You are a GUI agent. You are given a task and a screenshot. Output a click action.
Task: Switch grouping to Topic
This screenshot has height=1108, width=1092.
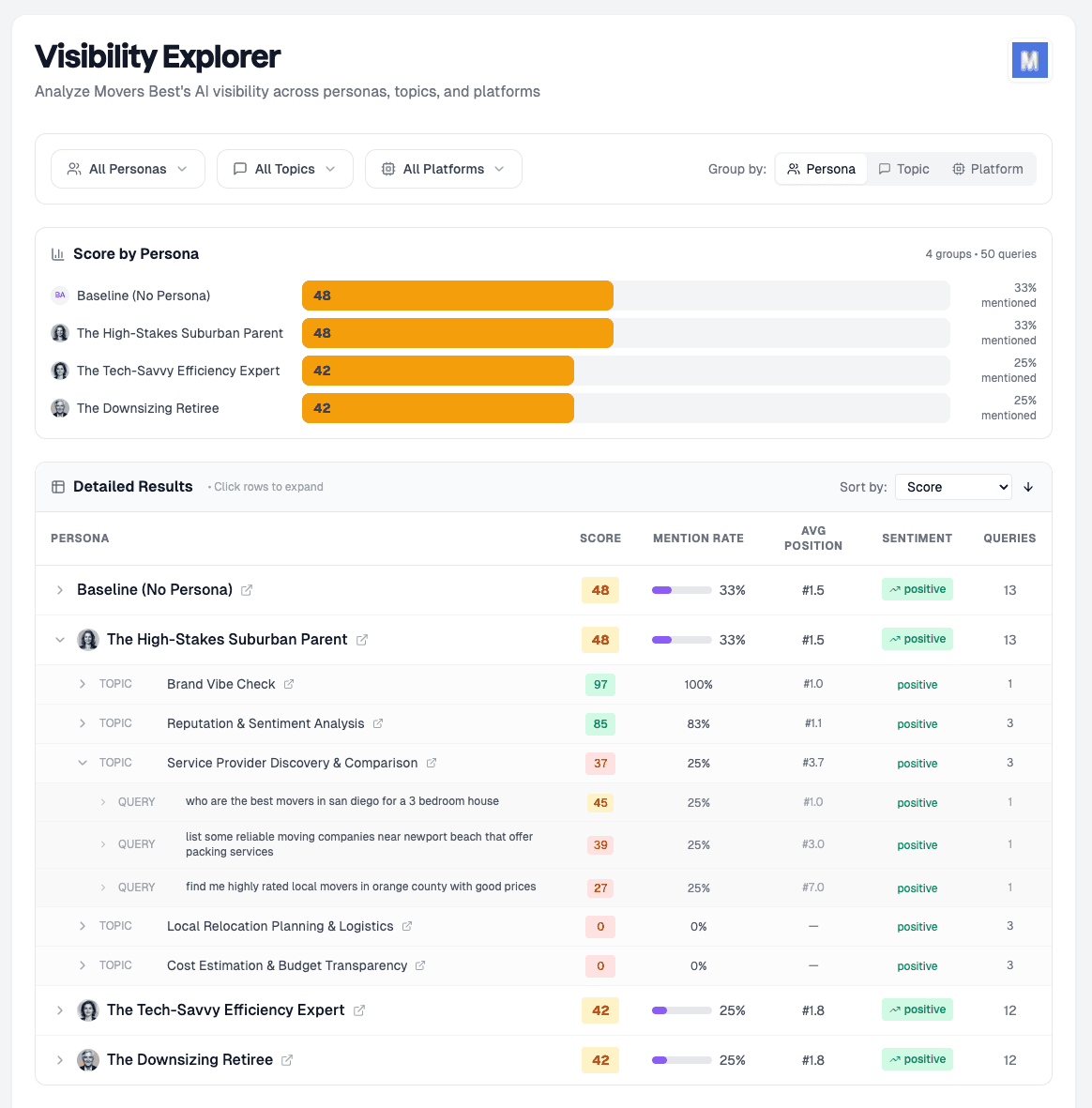coord(903,169)
